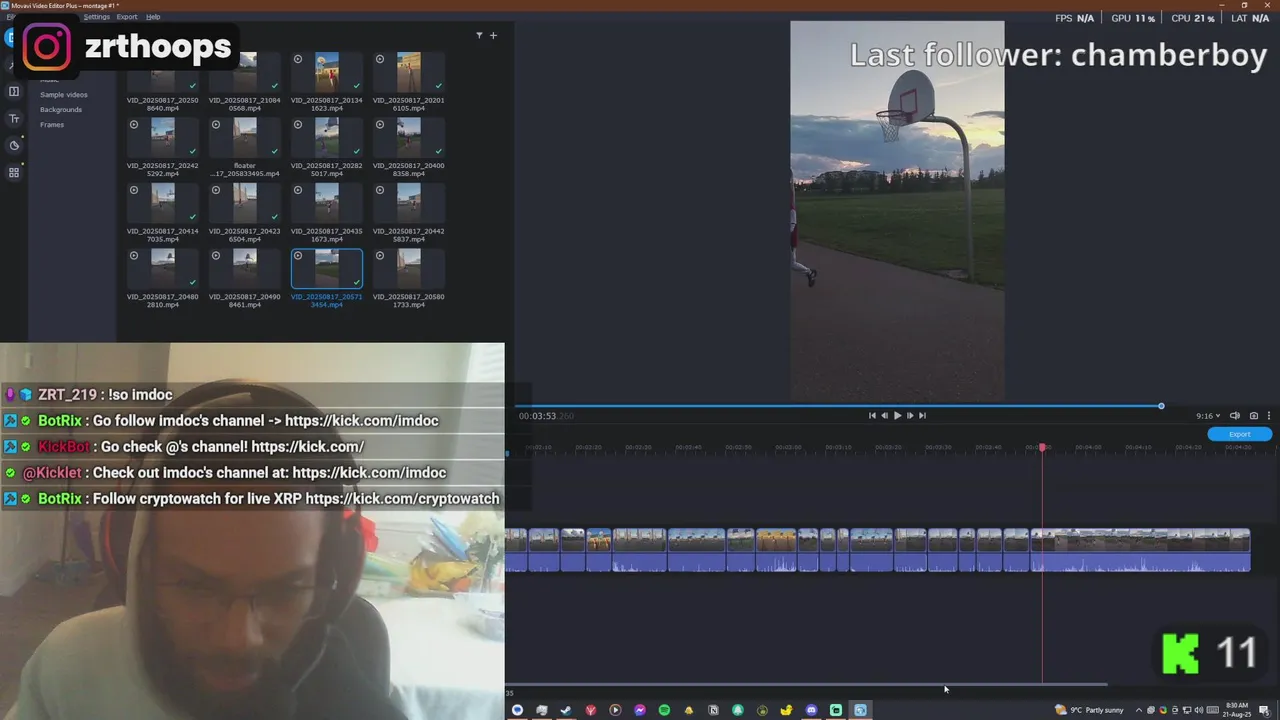Step back one frame in player
This screenshot has width=1280, height=720.
tap(884, 415)
